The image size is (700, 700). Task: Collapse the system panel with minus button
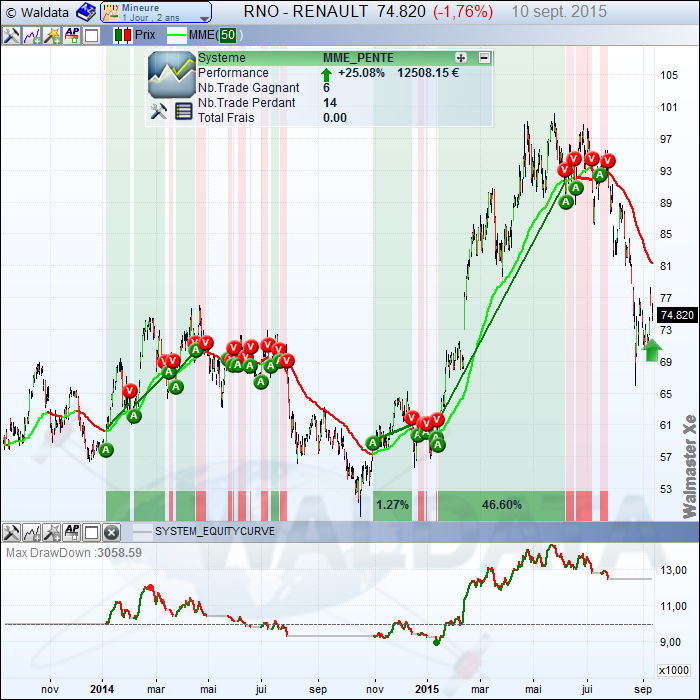[x=484, y=58]
